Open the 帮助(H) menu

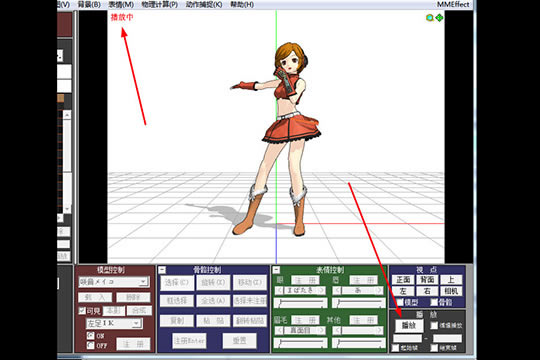pos(242,5)
